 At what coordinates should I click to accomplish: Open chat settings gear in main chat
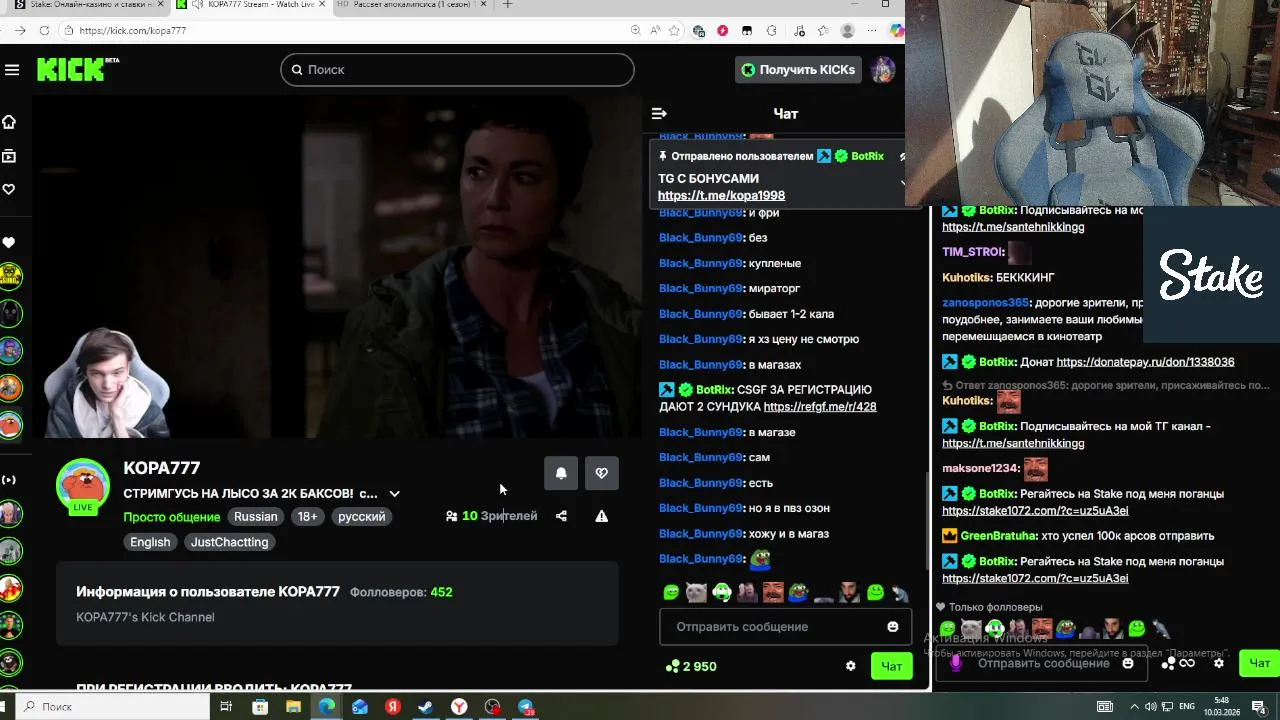tap(851, 666)
